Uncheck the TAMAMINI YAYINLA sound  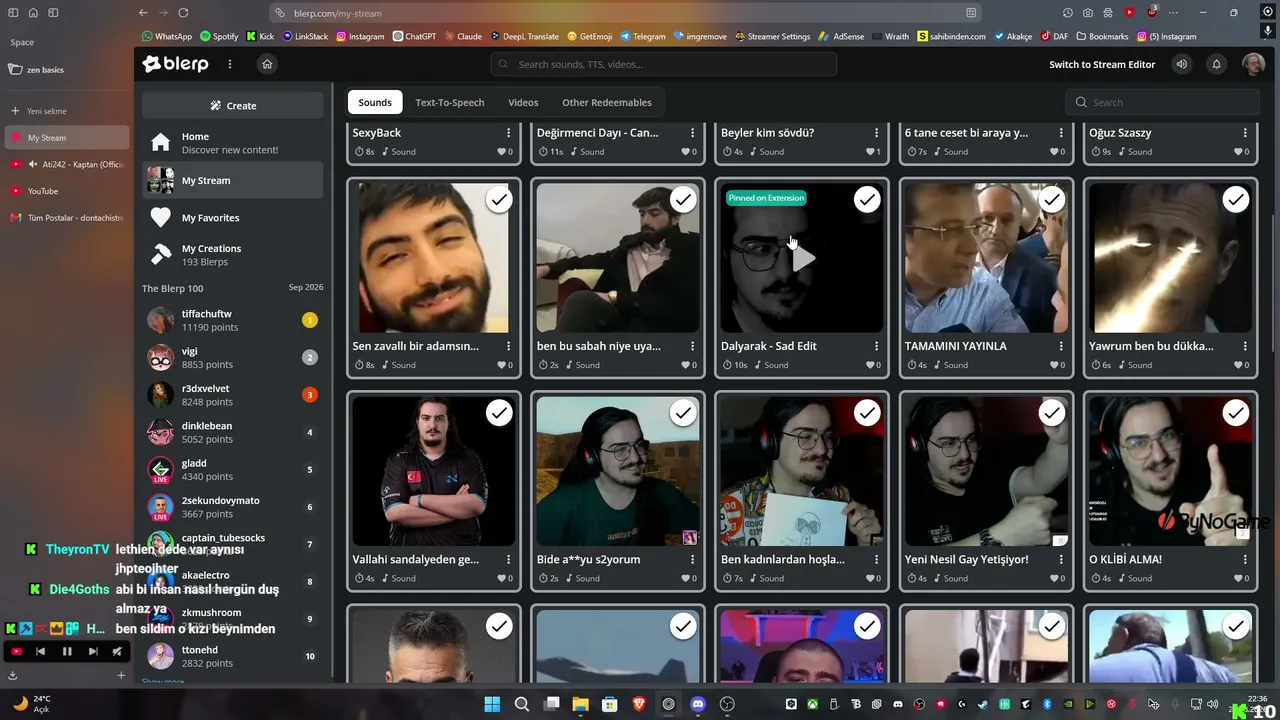(1051, 200)
